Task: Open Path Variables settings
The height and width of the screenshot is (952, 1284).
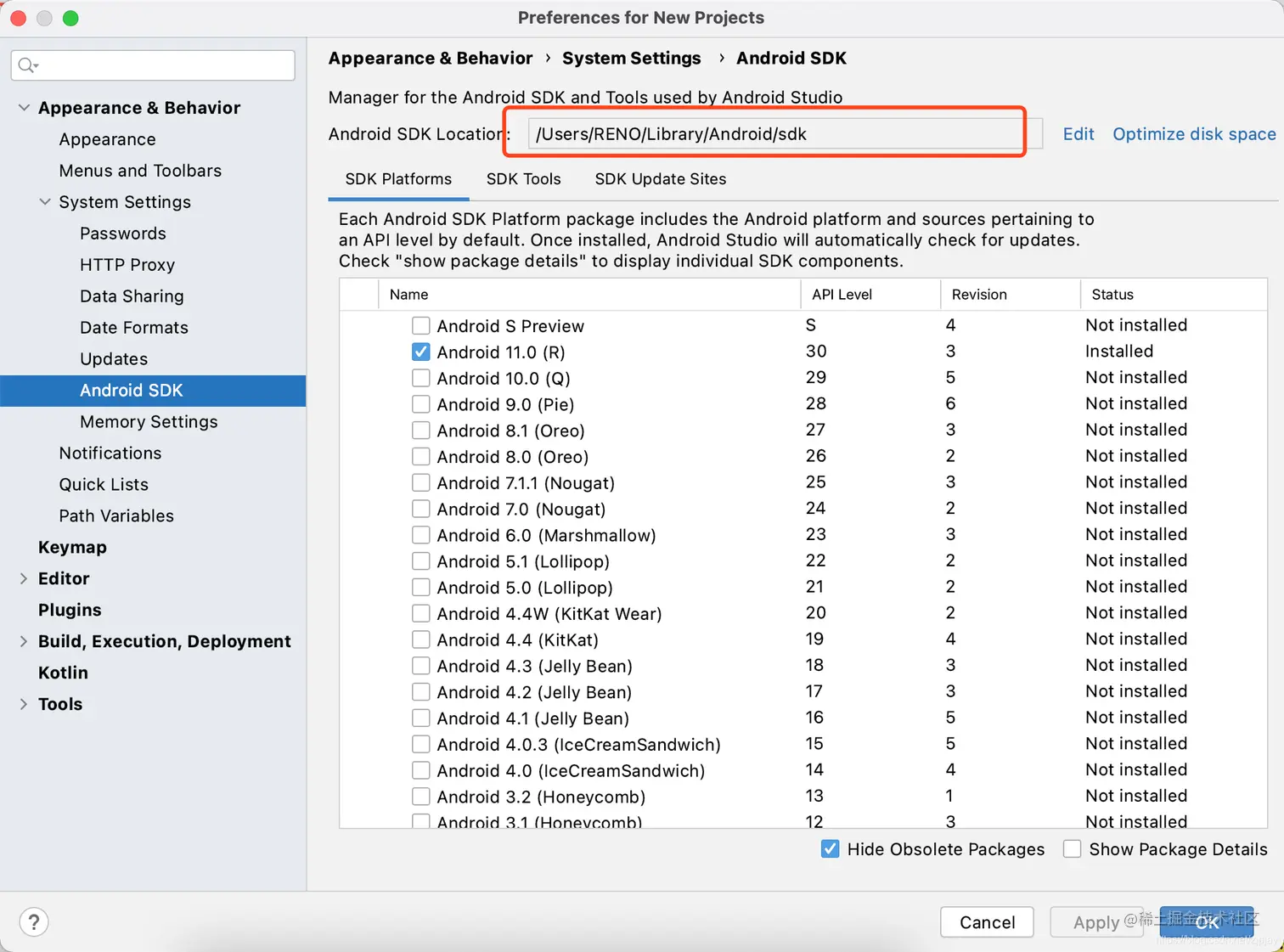Action: coord(116,516)
